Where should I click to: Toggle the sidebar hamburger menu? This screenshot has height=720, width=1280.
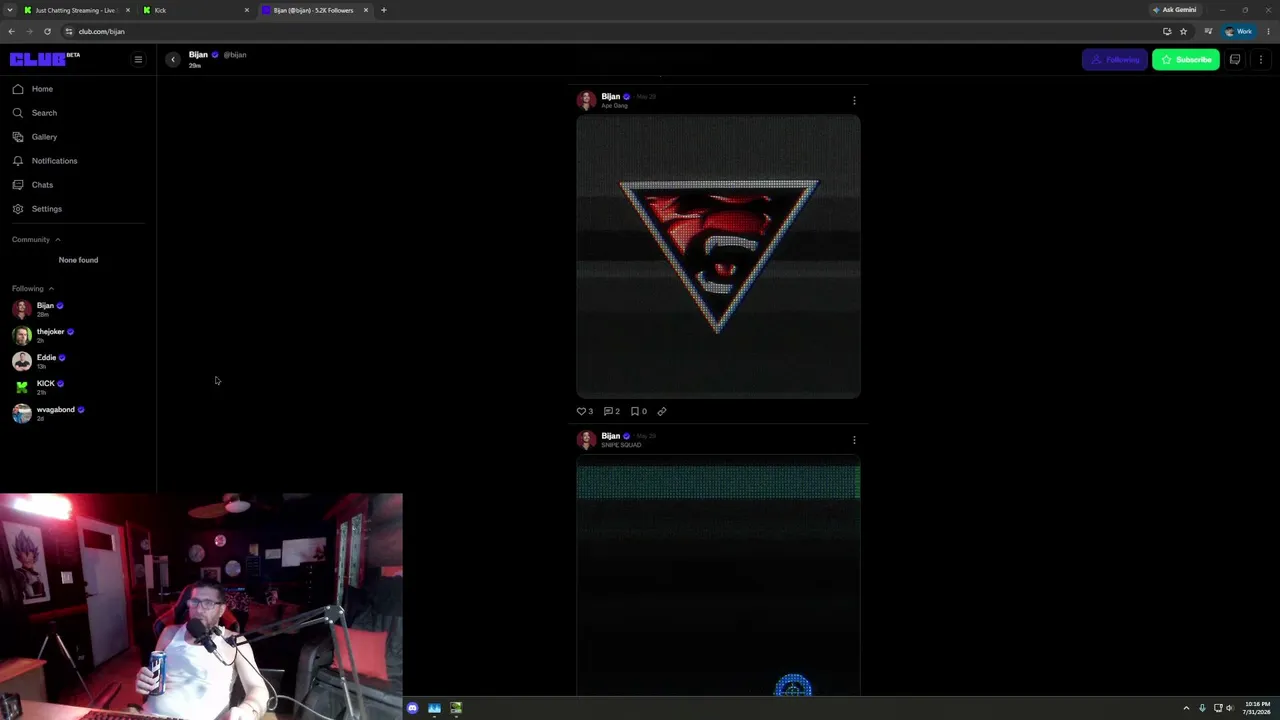point(138,59)
